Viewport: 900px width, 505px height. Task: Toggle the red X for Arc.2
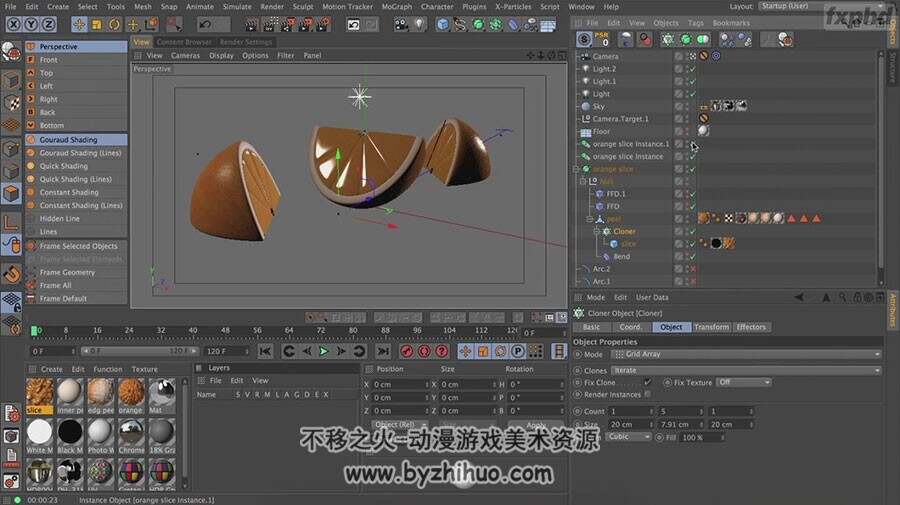click(693, 269)
